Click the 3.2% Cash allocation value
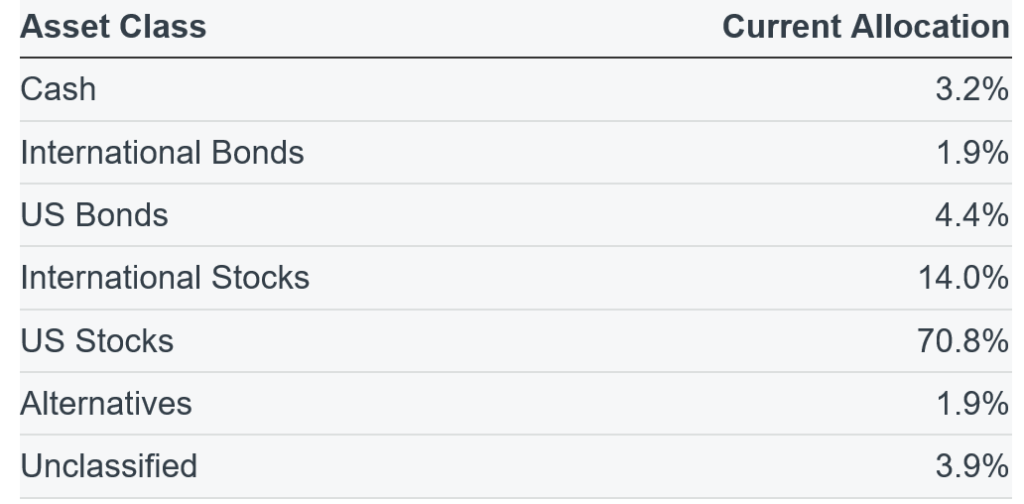Viewport: 1024px width, 504px height. coord(972,89)
